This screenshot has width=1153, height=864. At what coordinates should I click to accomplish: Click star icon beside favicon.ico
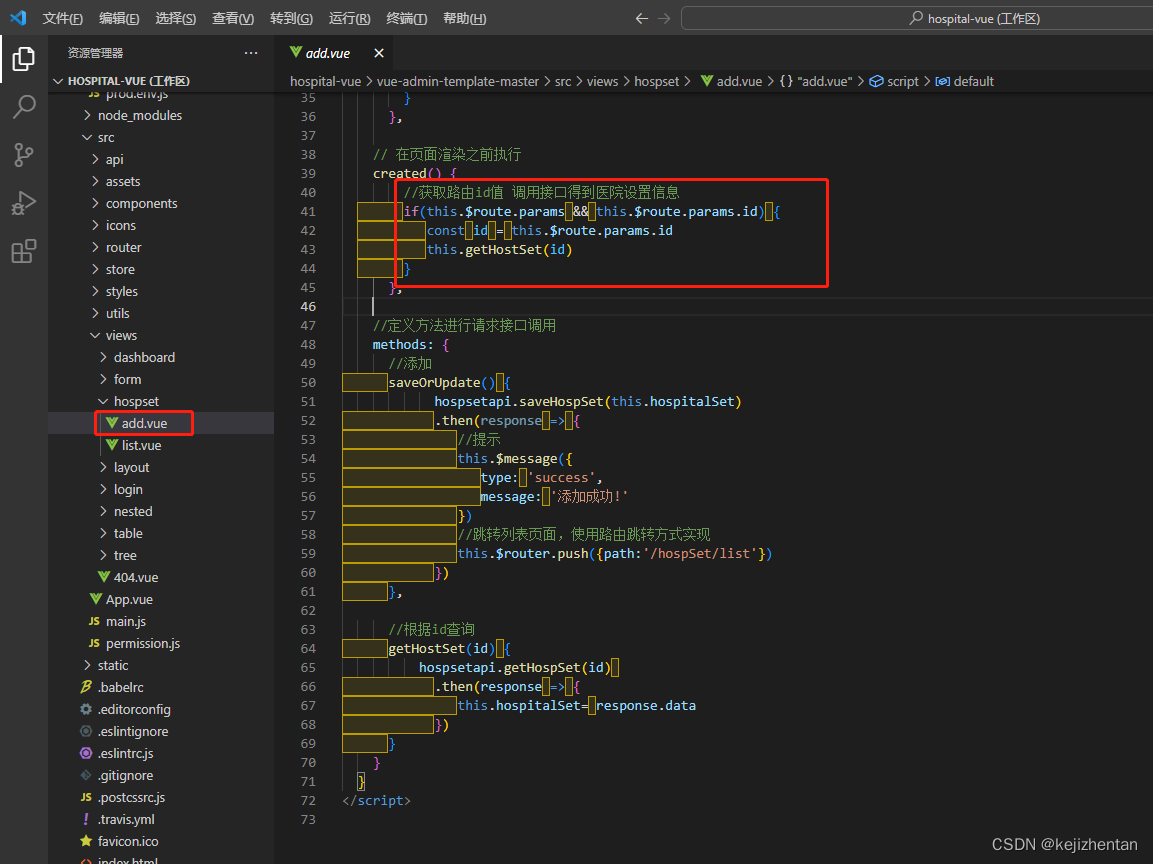point(86,840)
